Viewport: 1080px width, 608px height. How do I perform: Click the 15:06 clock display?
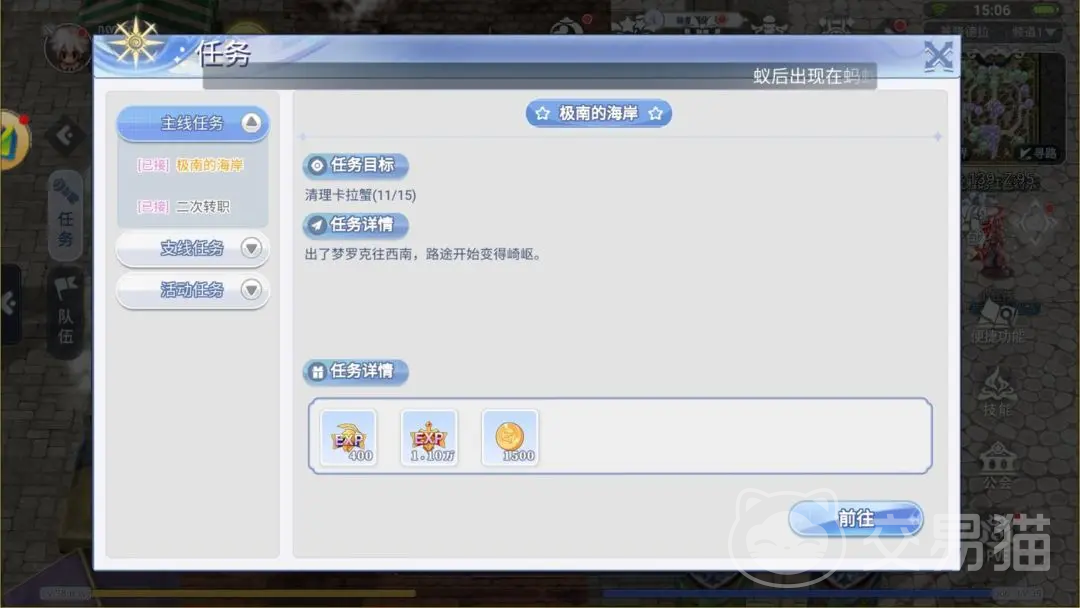pos(991,10)
